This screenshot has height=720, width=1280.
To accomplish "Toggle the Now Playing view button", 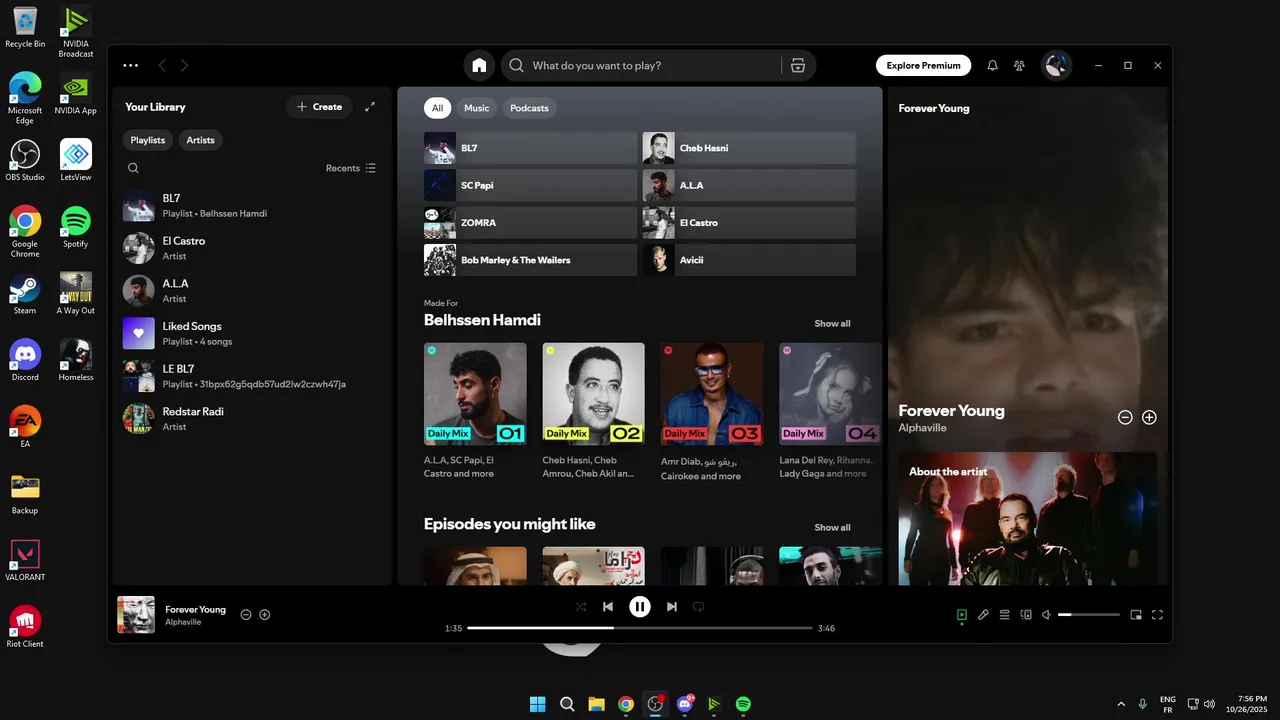I will (x=961, y=615).
